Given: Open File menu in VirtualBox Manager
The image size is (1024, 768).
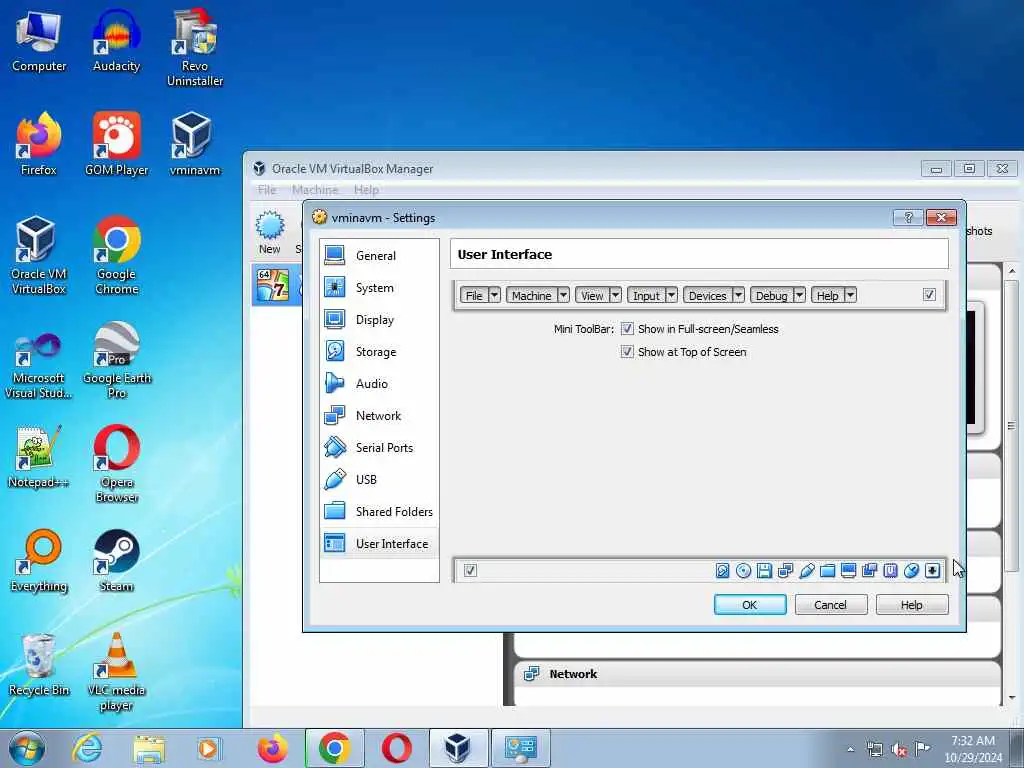Looking at the screenshot, I should coord(266,189).
